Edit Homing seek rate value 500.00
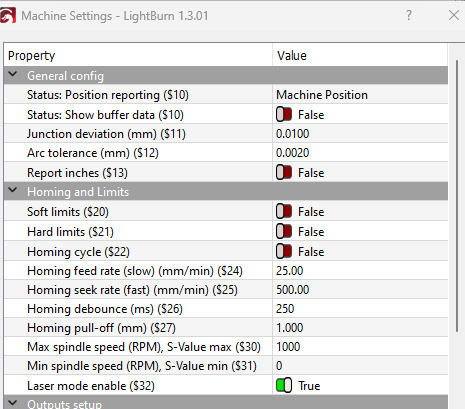The image size is (465, 409). tap(292, 290)
